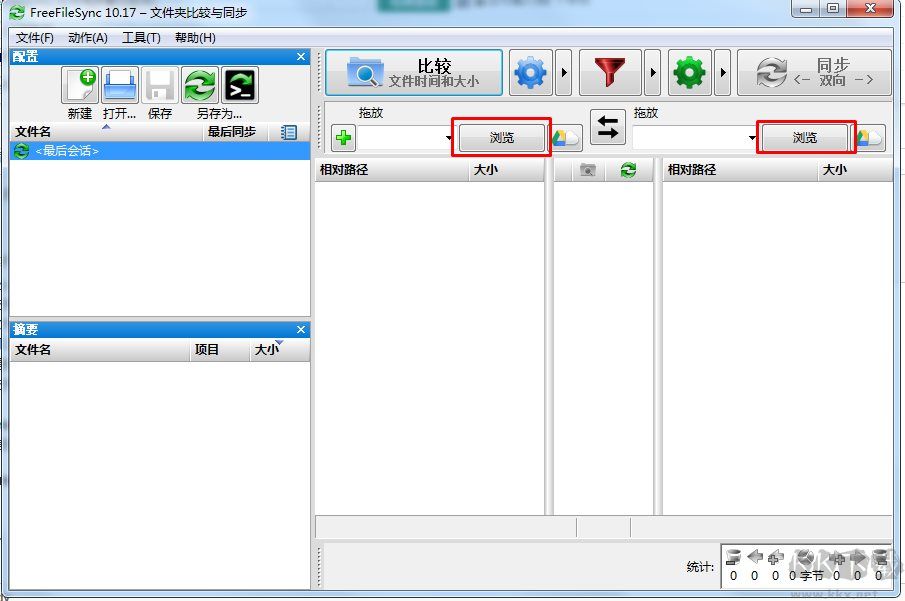
Task: Click the batch job terminal icon
Action: (x=240, y=85)
